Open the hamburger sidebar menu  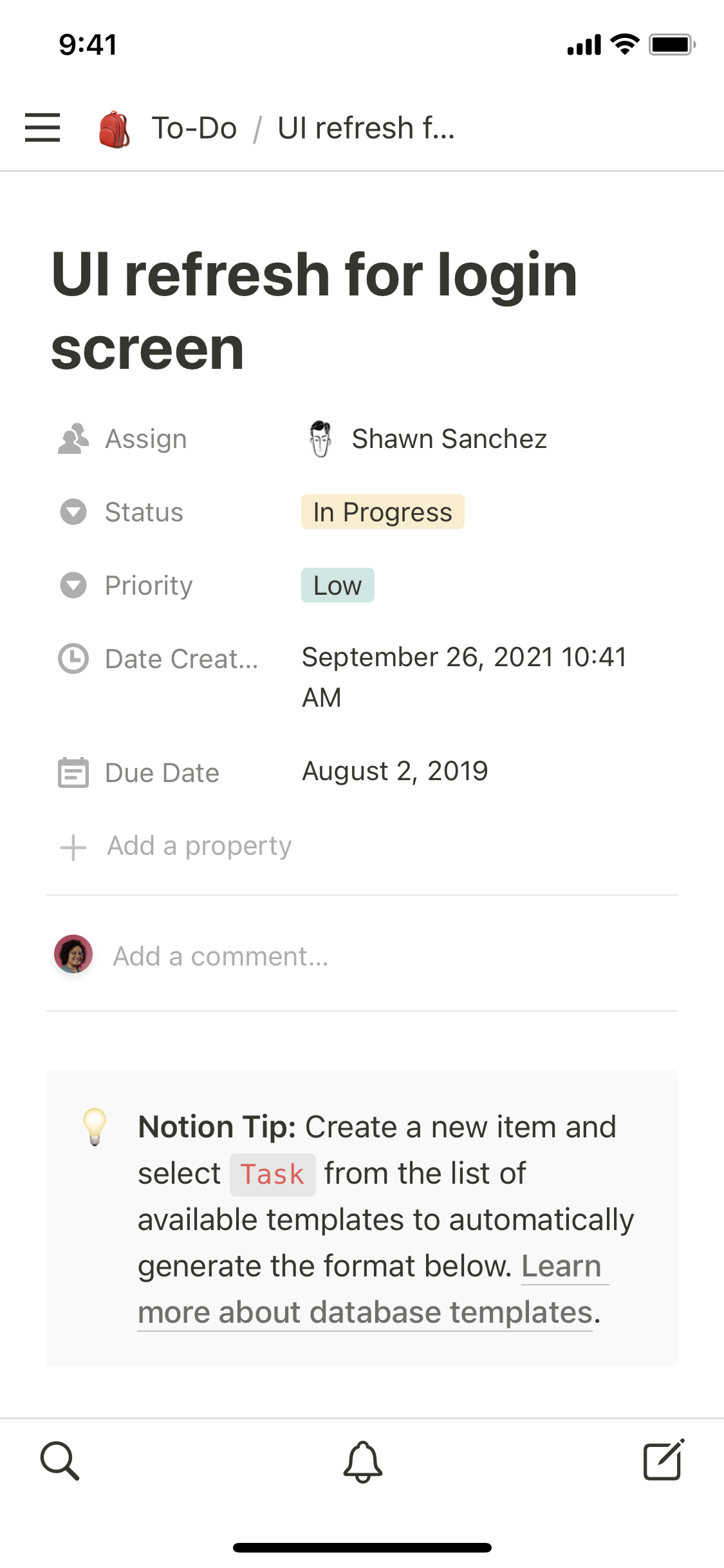(42, 127)
